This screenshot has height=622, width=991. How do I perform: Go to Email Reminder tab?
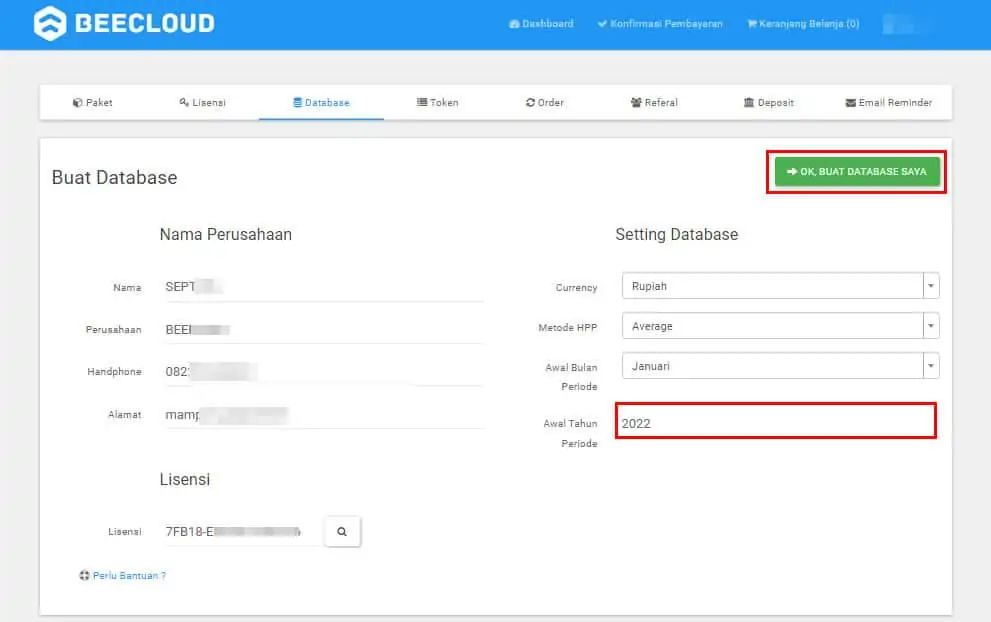click(889, 102)
